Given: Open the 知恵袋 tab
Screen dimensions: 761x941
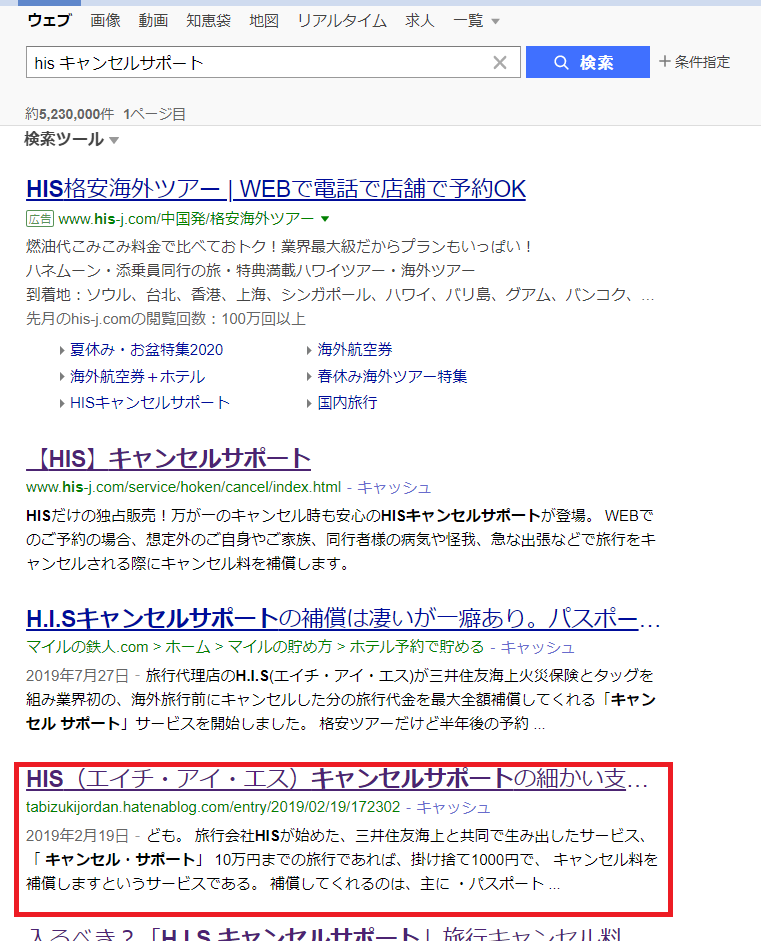Looking at the screenshot, I should [208, 20].
